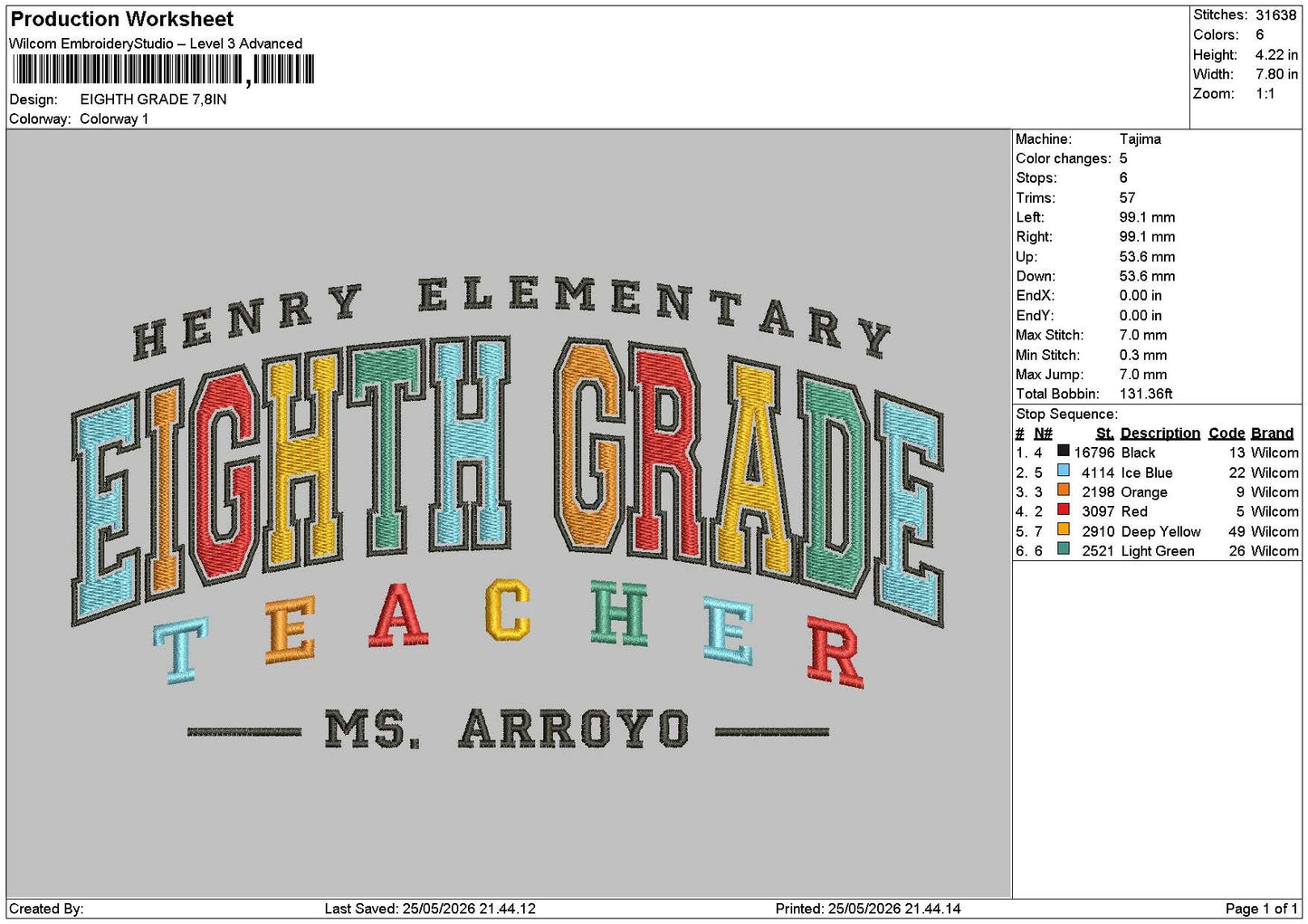Select the 'Production Worksheet' title
1308x924 pixels.
(122, 19)
